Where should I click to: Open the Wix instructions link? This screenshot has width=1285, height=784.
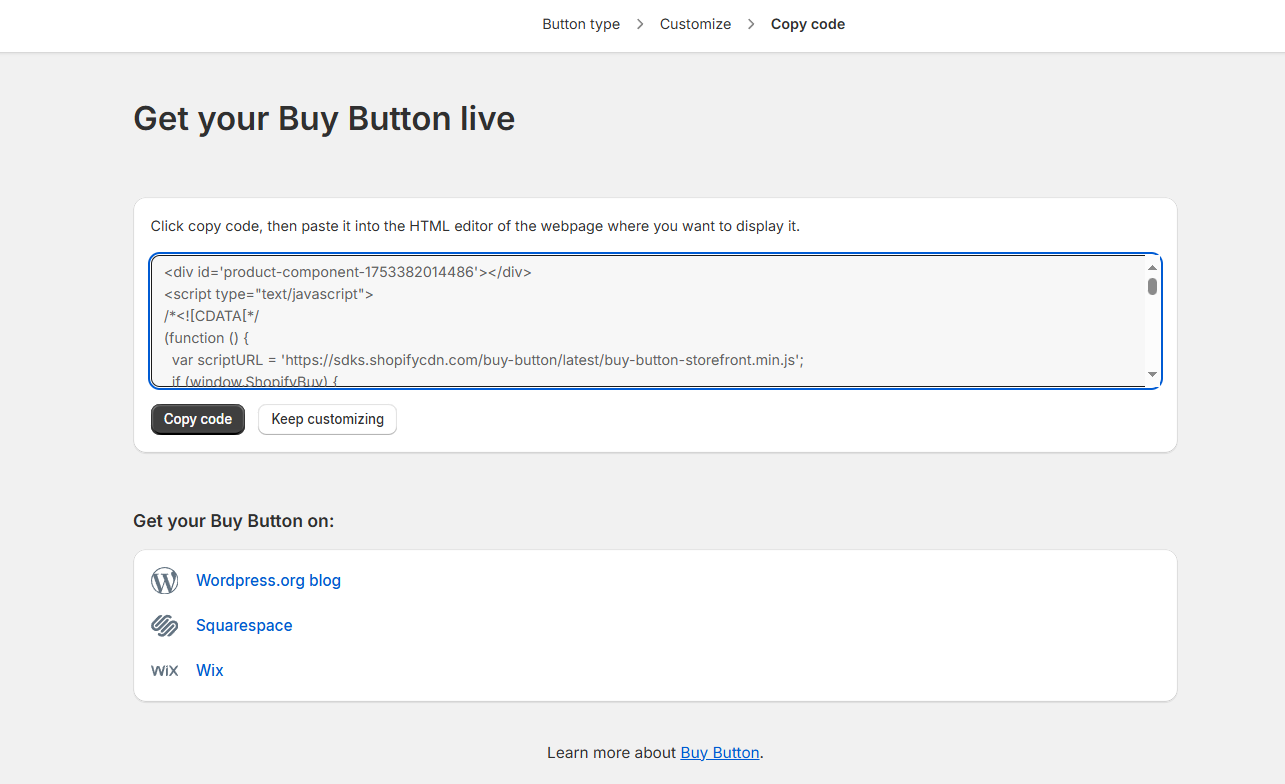(210, 670)
